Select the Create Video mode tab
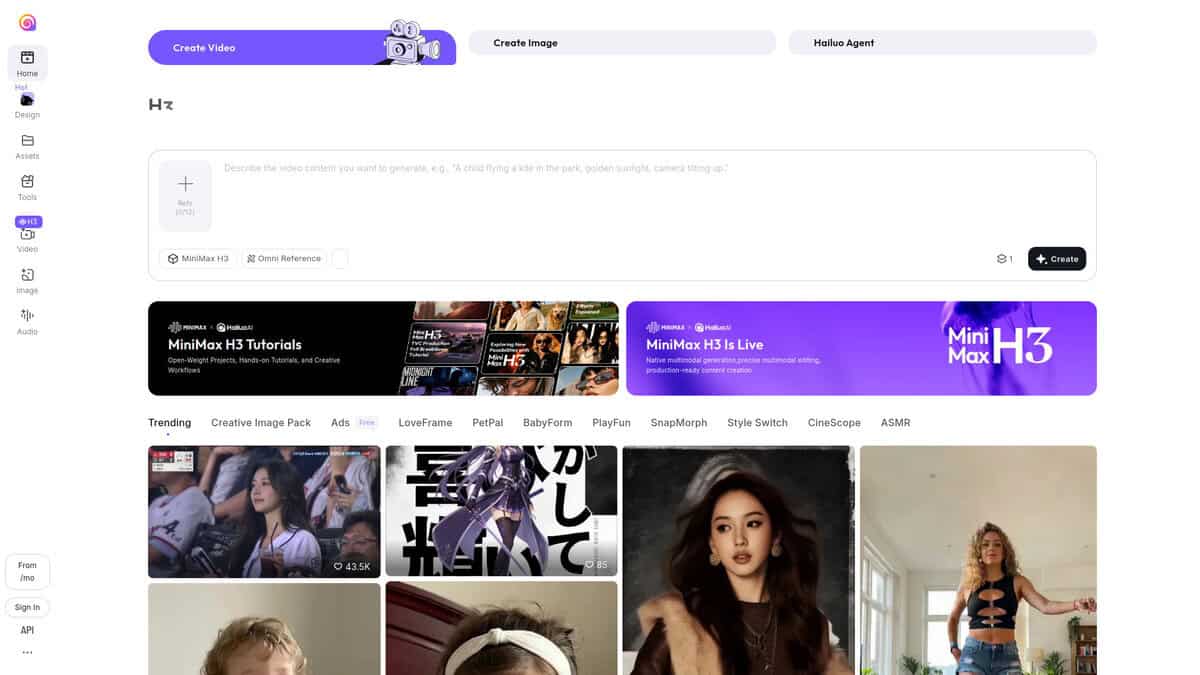This screenshot has width=1200, height=675. (x=302, y=47)
